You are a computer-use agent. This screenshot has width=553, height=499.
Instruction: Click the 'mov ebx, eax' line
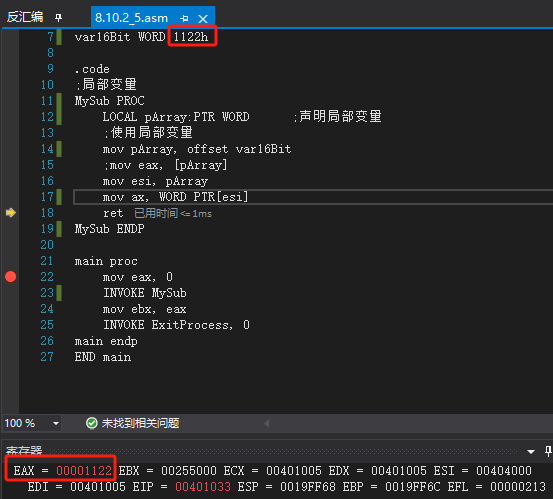pyautogui.click(x=144, y=309)
